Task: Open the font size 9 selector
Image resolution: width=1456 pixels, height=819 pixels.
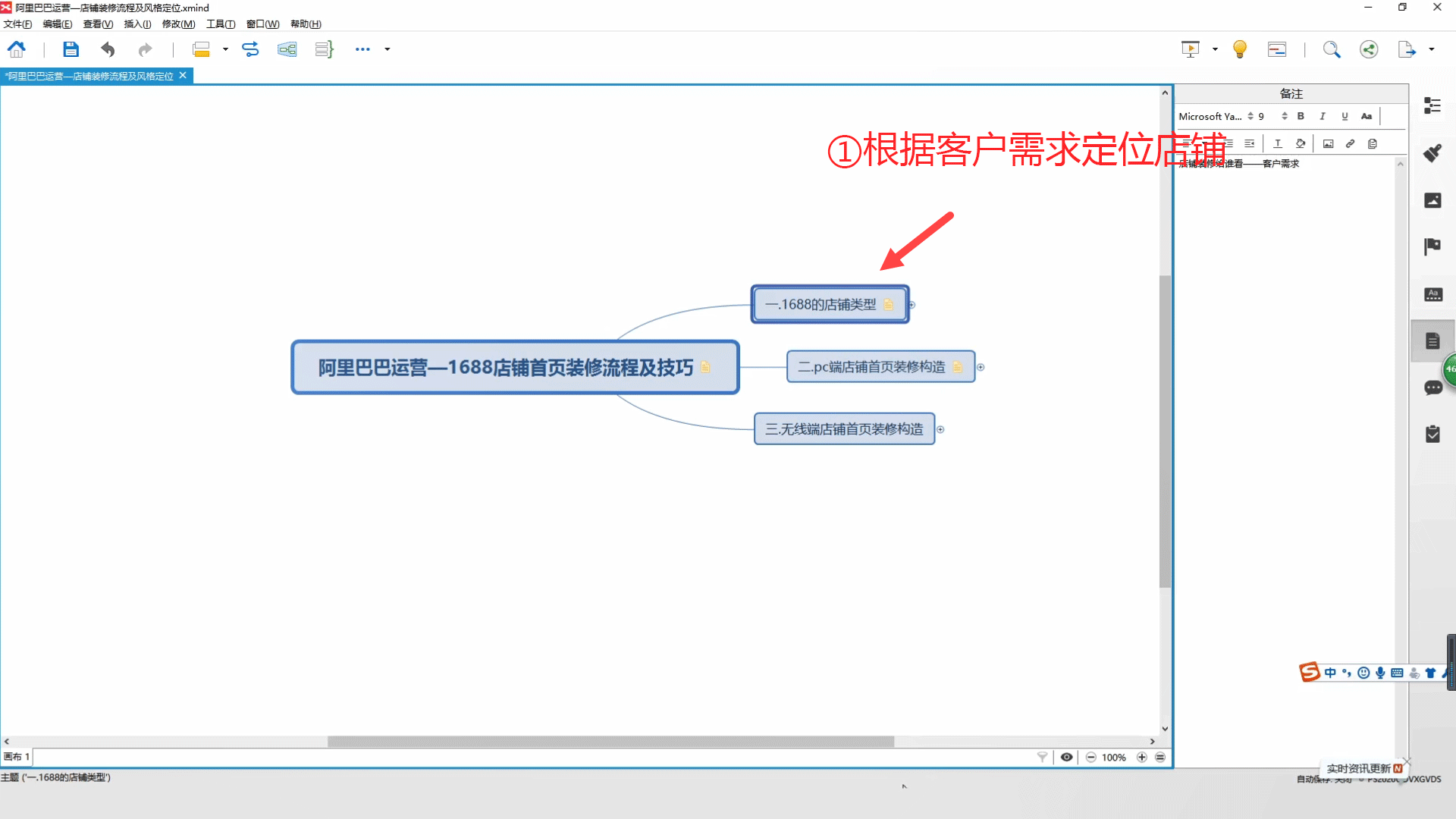Action: [x=1272, y=116]
